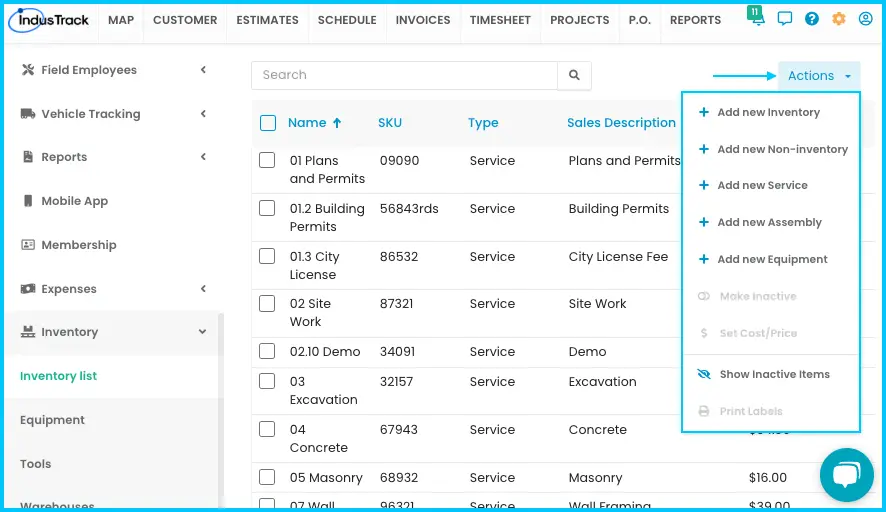Open the PROJECTS top navigation tab
Screen dimensions: 886x512
point(580,20)
